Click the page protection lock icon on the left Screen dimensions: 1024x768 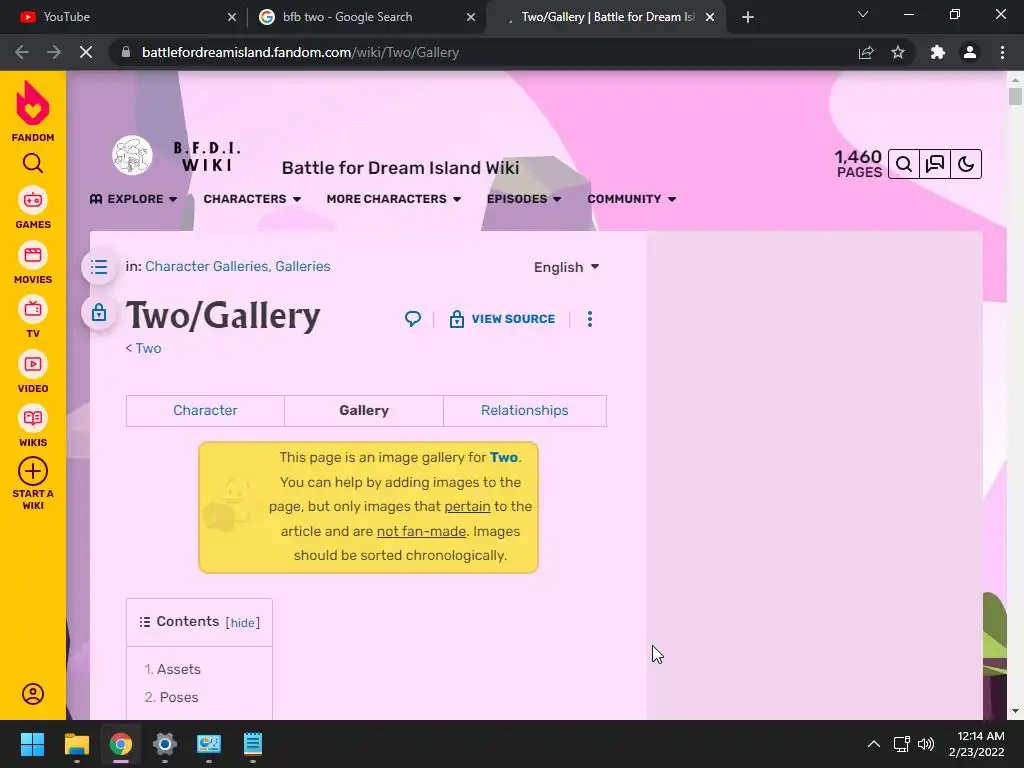tap(99, 312)
